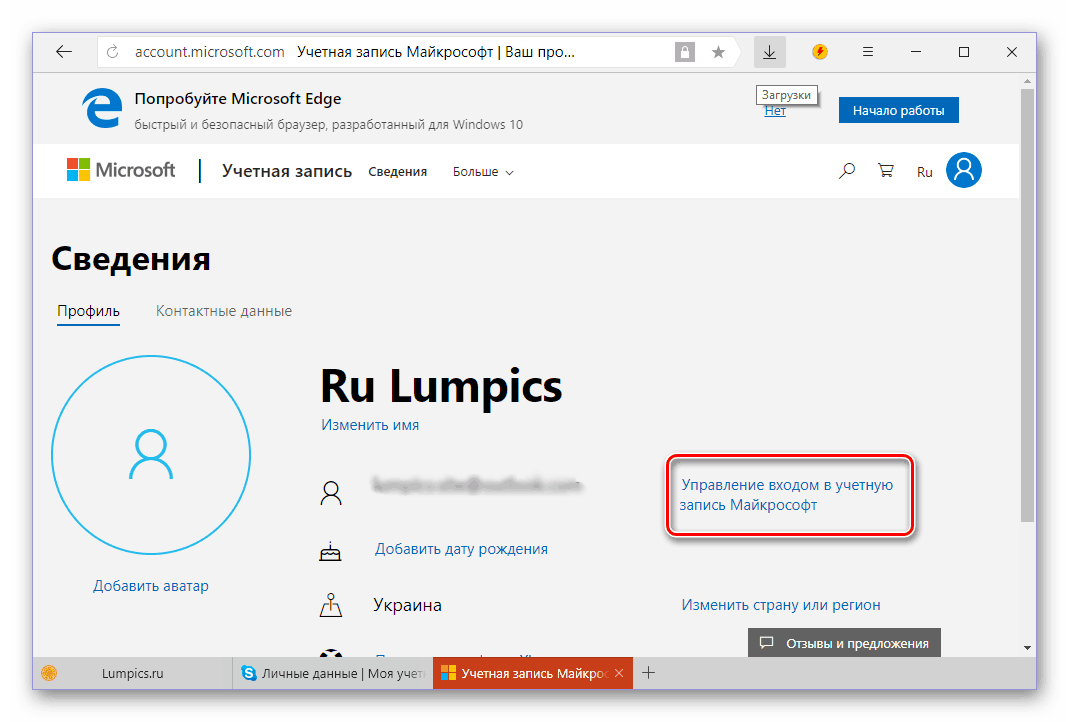Image resolution: width=1069 pixels, height=722 pixels.
Task: Click Добавить дату рождения link
Action: (x=461, y=549)
